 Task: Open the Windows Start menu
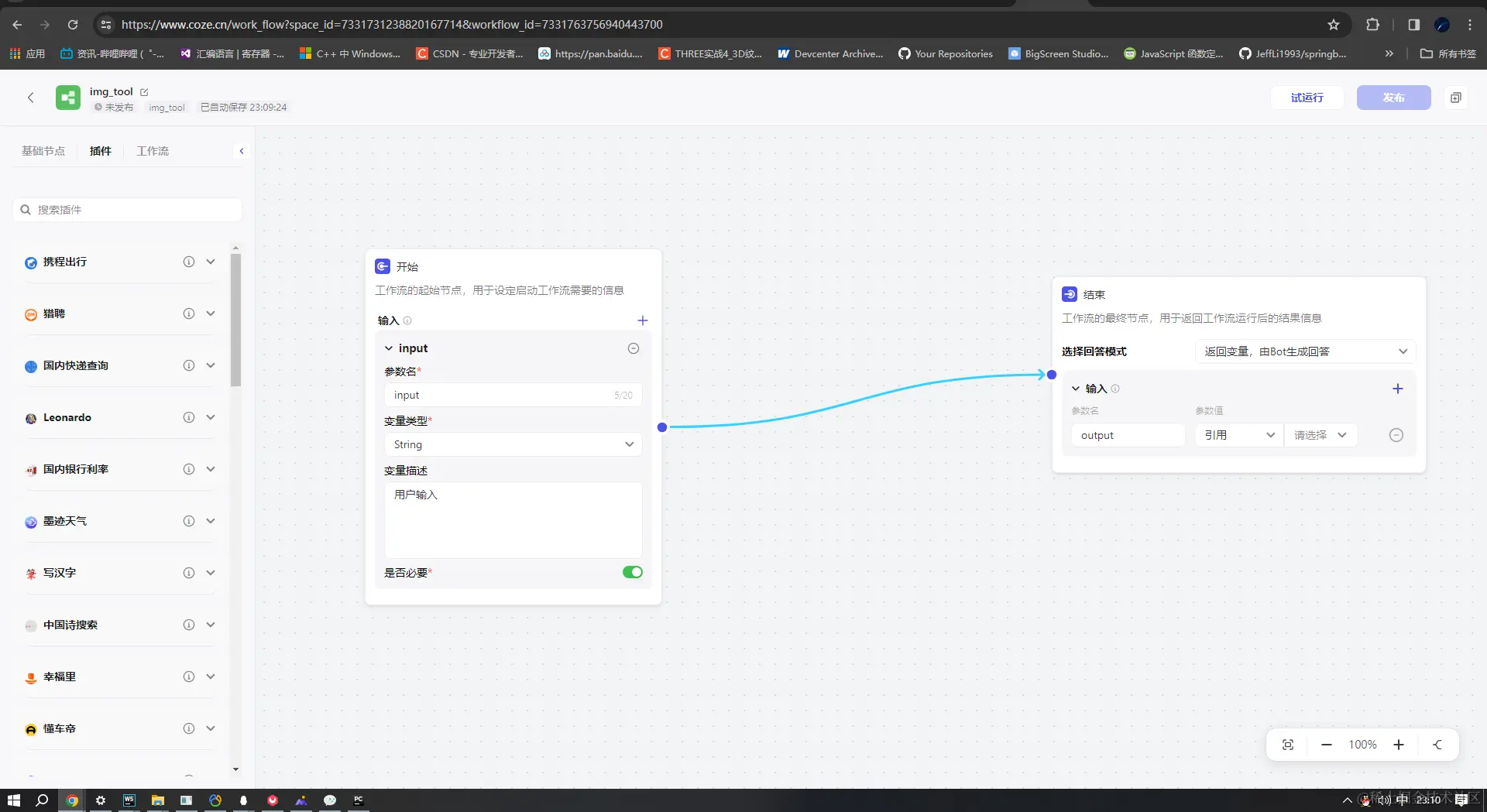pyautogui.click(x=13, y=800)
